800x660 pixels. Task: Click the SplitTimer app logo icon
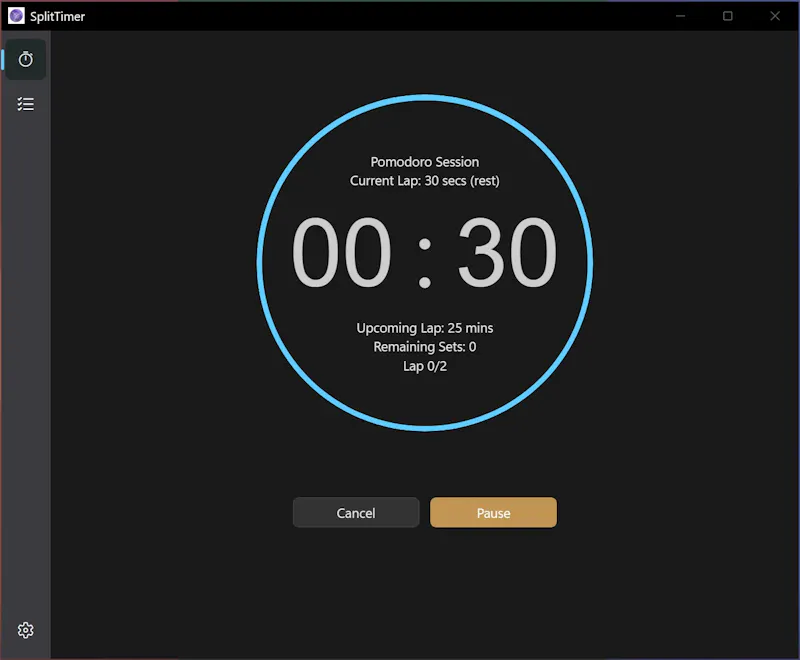pos(16,16)
